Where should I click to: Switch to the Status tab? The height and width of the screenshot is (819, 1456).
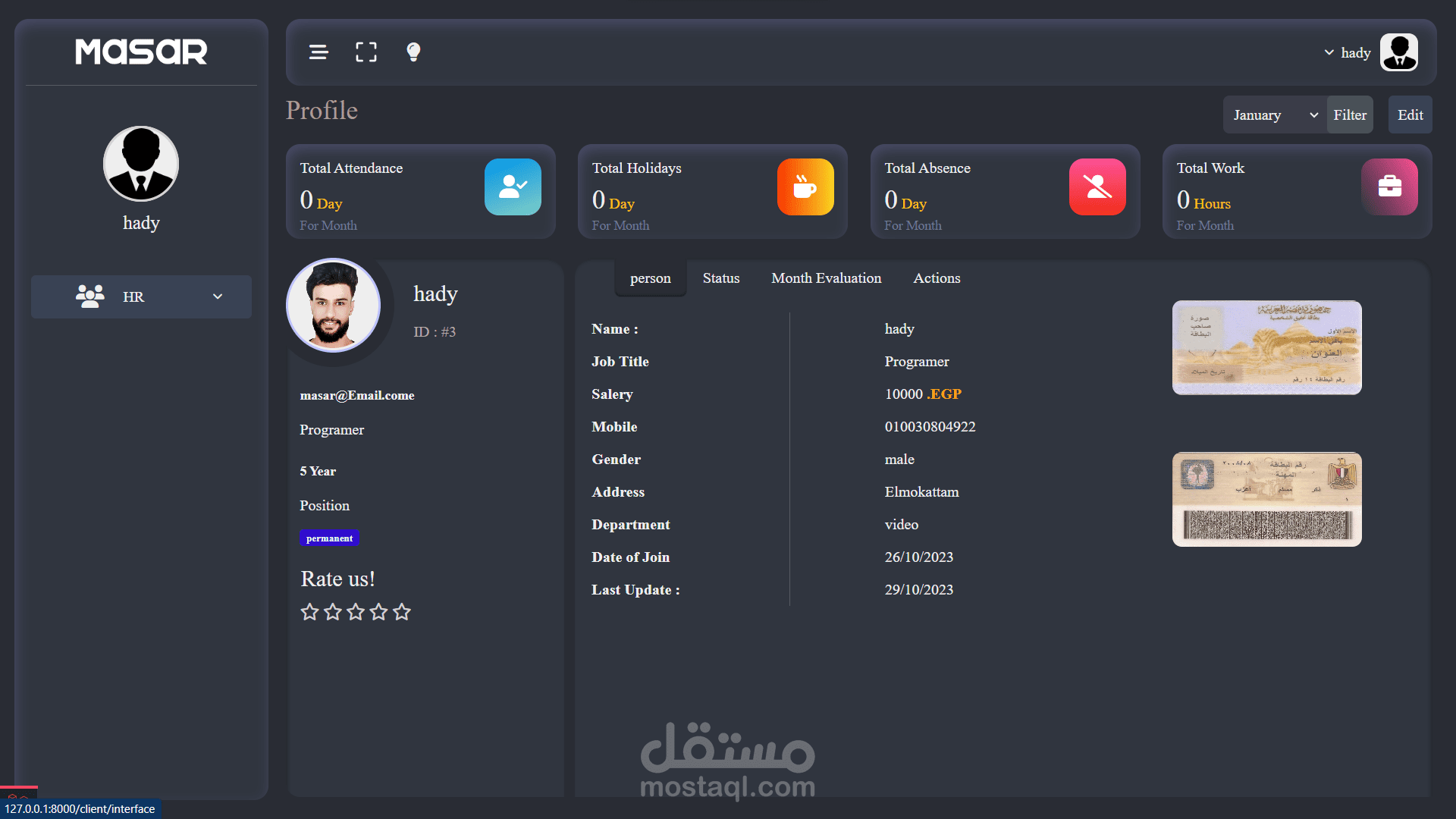(720, 278)
